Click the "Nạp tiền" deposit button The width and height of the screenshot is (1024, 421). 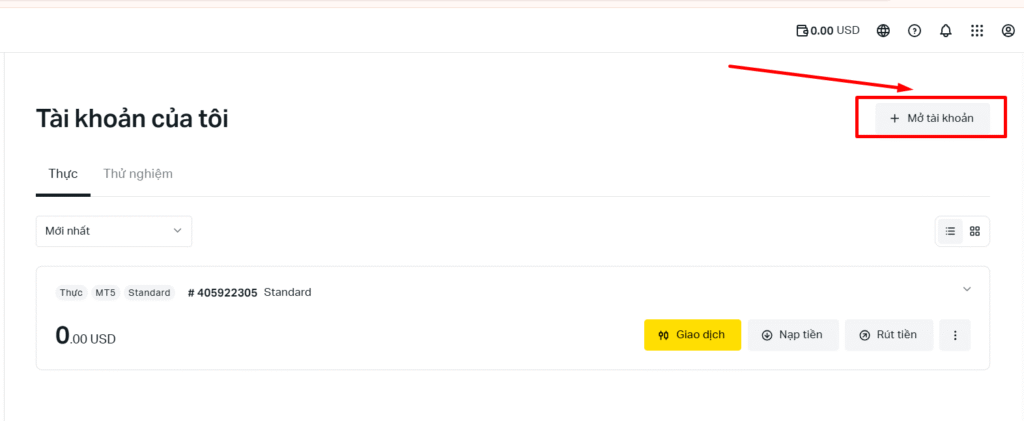pyautogui.click(x=793, y=335)
